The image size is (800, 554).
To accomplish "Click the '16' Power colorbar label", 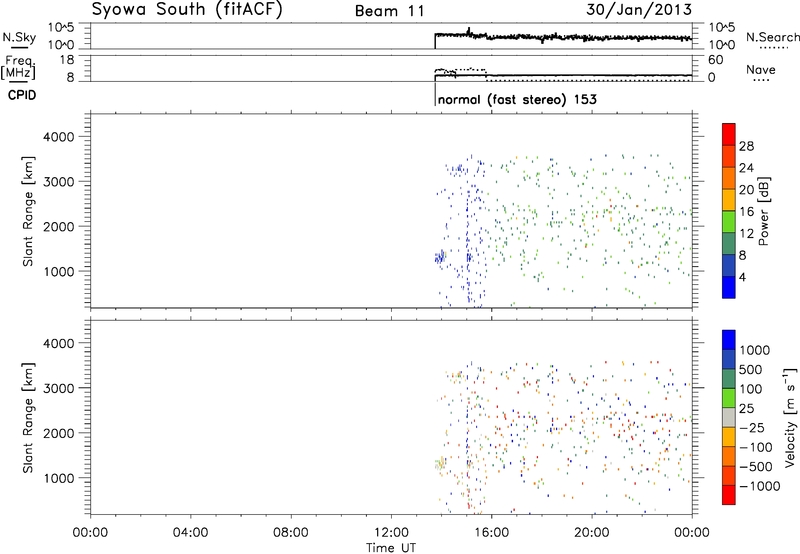I will [x=746, y=212].
